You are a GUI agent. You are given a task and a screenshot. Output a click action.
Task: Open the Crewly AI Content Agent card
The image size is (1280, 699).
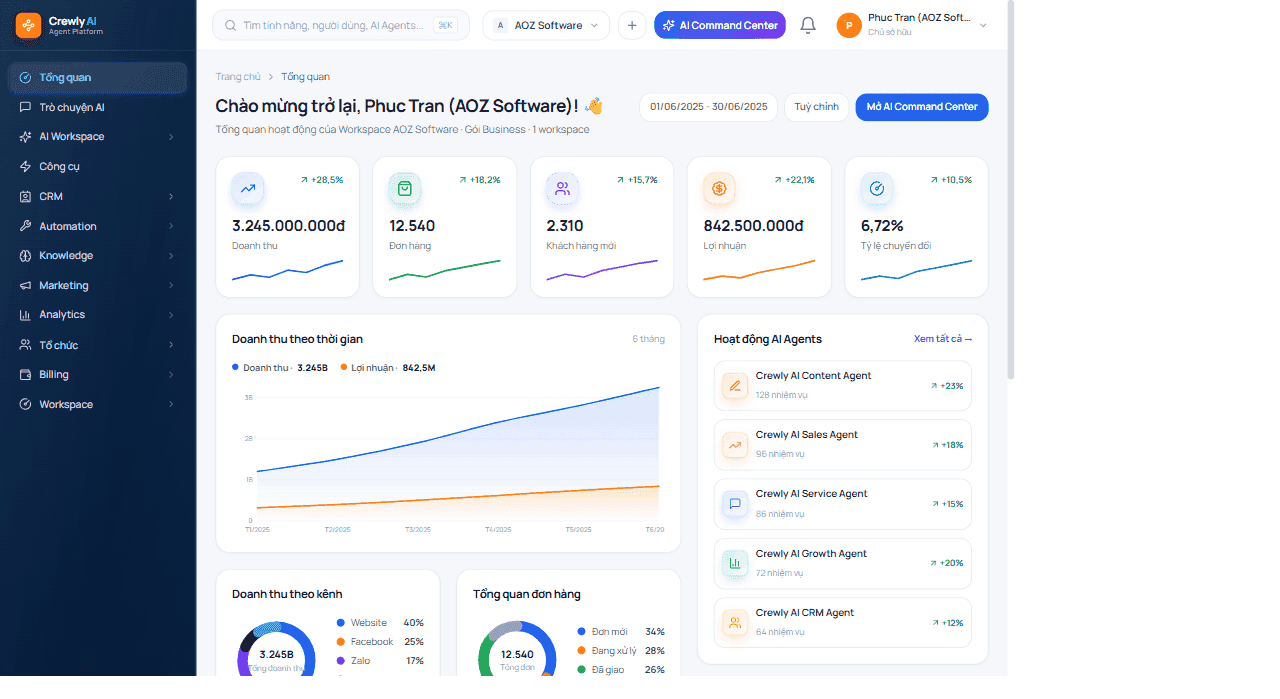click(843, 385)
